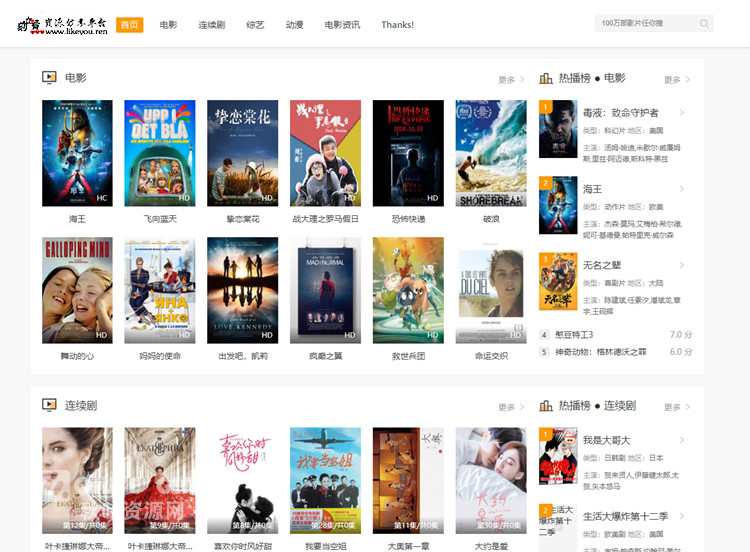Open the 命运交织 movie poster

pos(491,290)
